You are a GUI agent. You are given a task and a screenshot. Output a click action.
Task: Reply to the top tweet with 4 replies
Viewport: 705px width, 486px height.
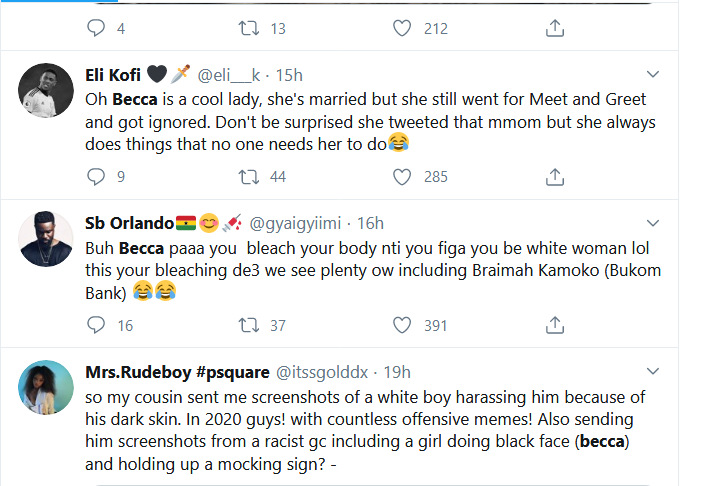(x=96, y=29)
